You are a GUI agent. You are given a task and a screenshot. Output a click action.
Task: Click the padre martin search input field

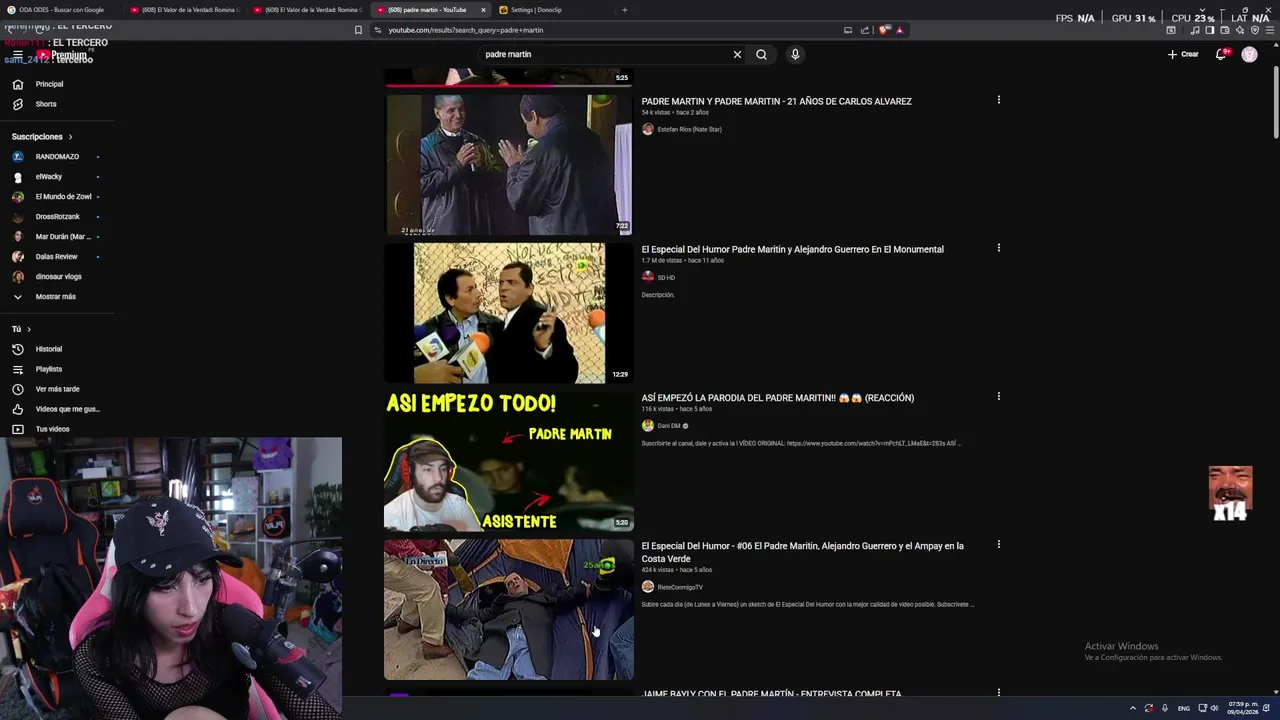pos(605,55)
